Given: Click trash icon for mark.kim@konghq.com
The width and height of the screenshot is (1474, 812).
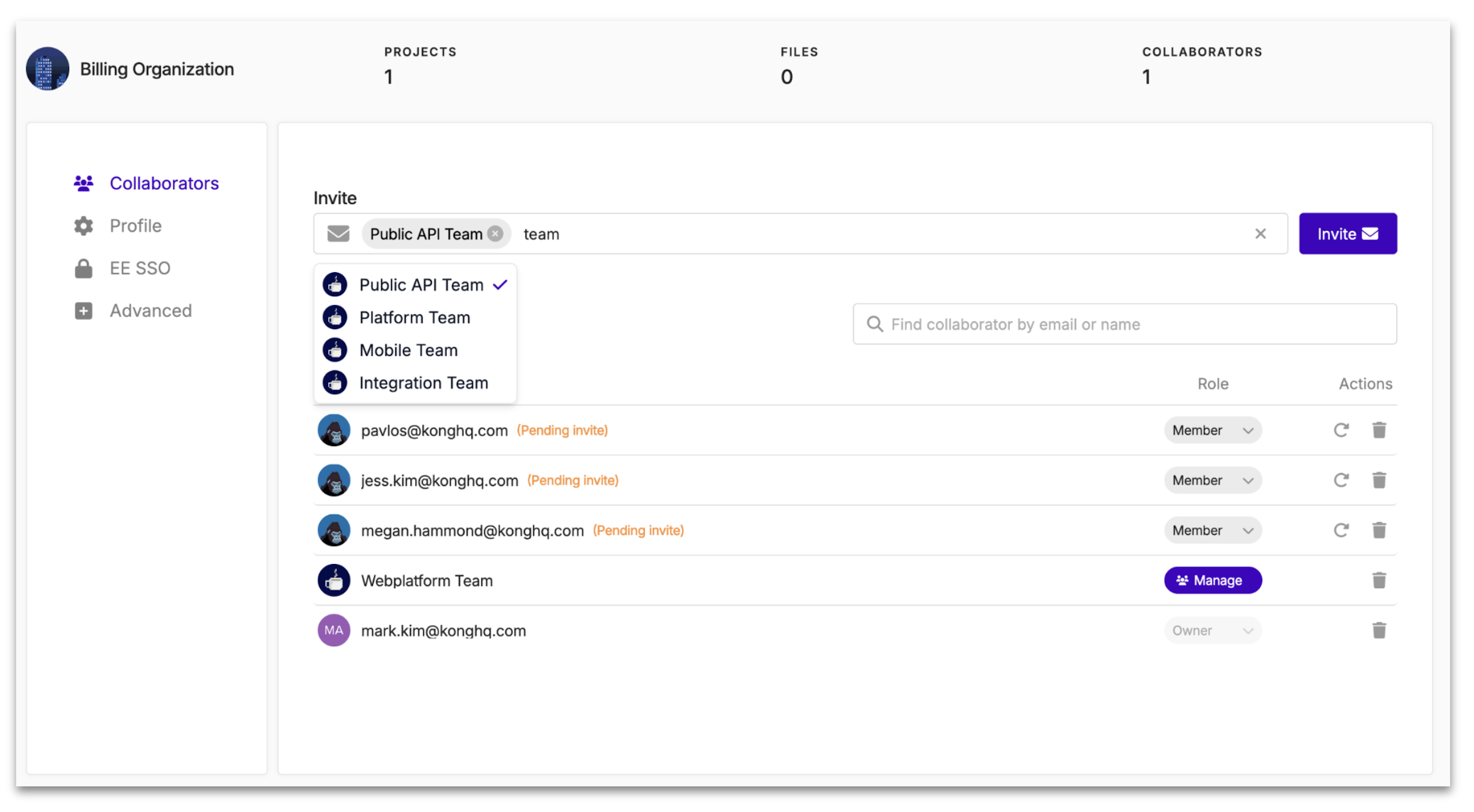Looking at the screenshot, I should pos(1378,630).
